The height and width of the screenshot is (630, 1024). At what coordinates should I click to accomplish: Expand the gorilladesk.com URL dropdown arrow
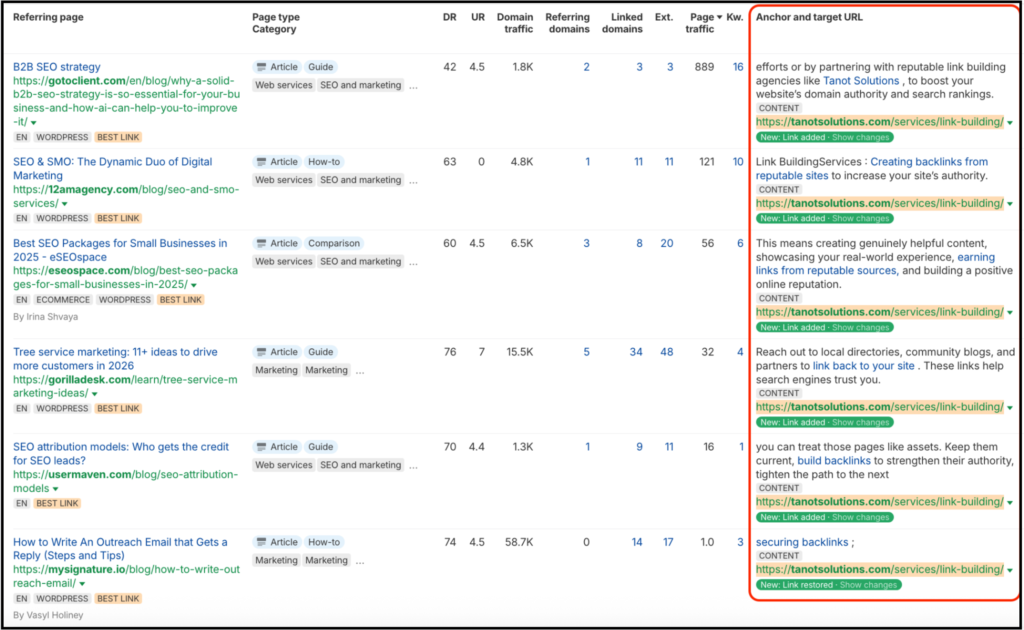point(94,394)
